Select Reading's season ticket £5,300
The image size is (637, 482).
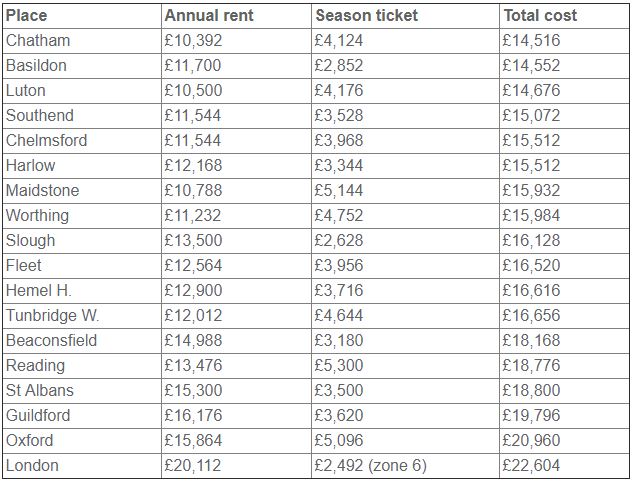(x=338, y=365)
